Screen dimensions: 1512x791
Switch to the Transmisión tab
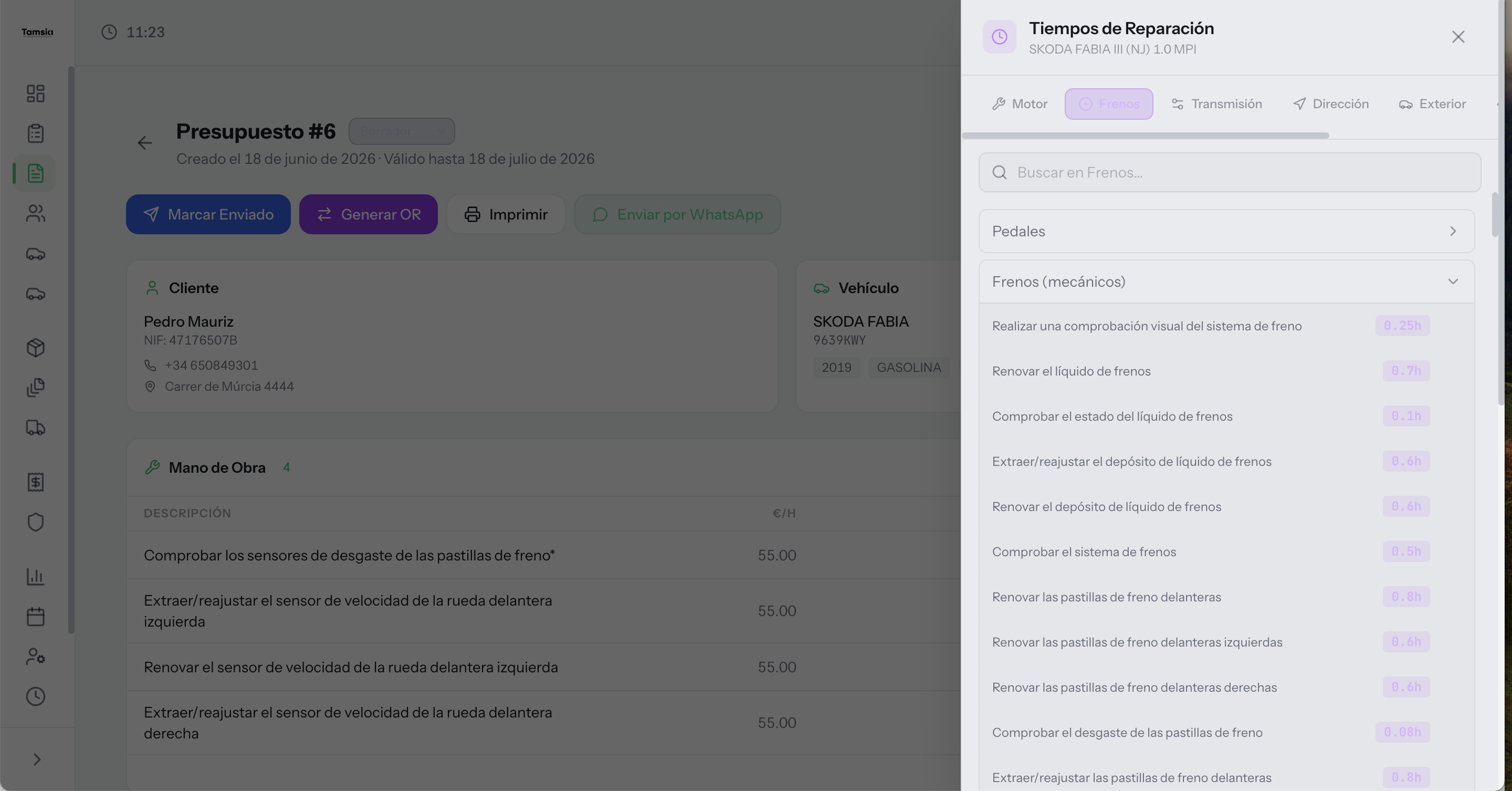[1216, 104]
